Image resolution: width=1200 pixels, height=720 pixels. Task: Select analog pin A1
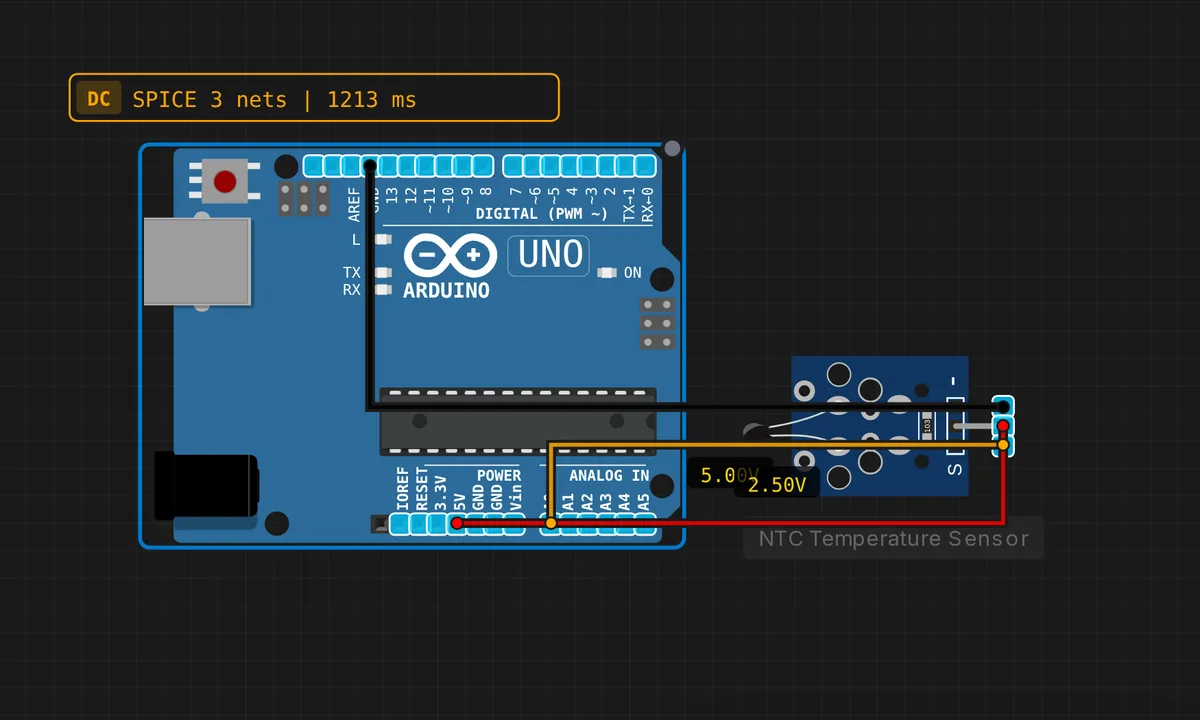pos(570,524)
